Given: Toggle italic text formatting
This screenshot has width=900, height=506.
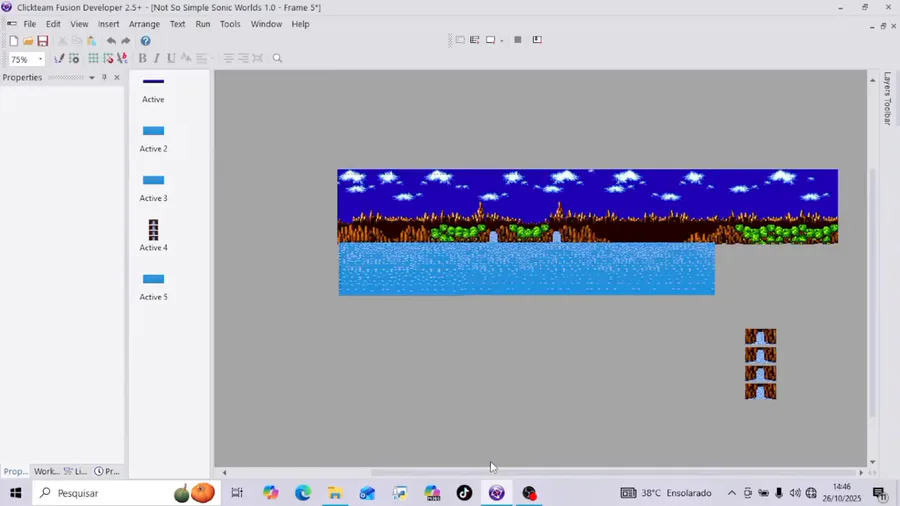Looking at the screenshot, I should 157,58.
